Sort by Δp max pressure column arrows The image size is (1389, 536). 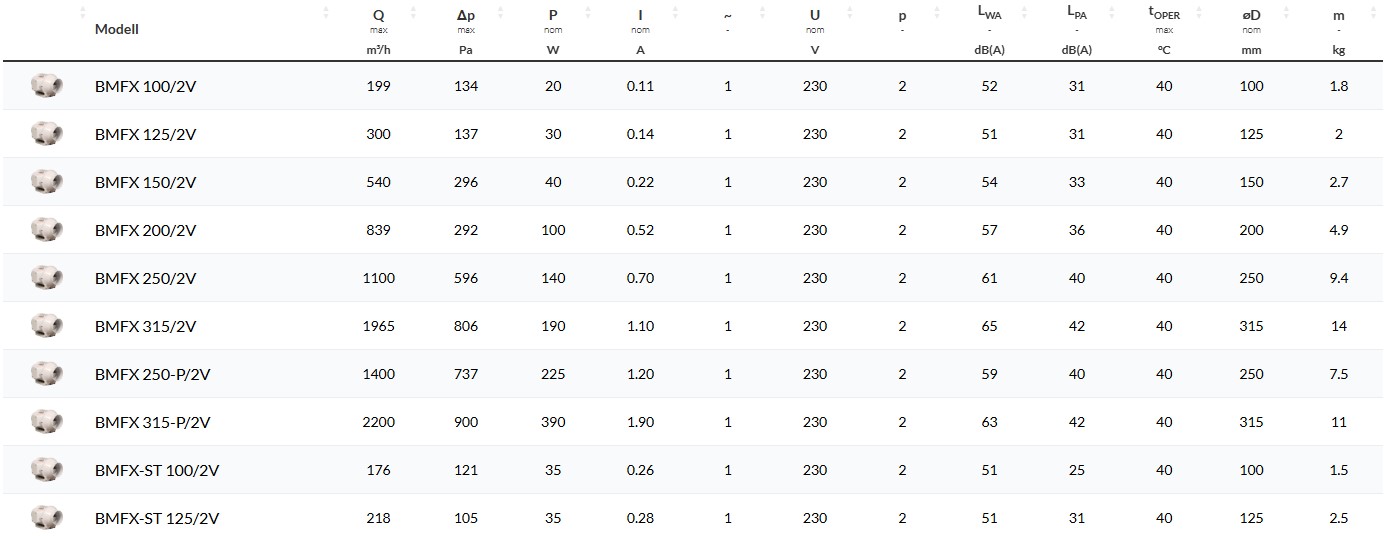499,13
